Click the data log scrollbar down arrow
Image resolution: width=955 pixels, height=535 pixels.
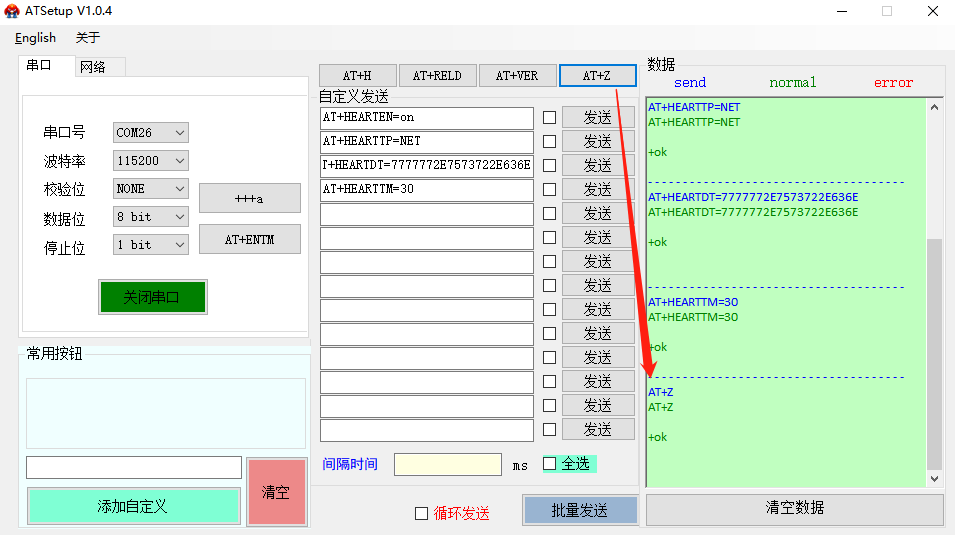point(935,479)
